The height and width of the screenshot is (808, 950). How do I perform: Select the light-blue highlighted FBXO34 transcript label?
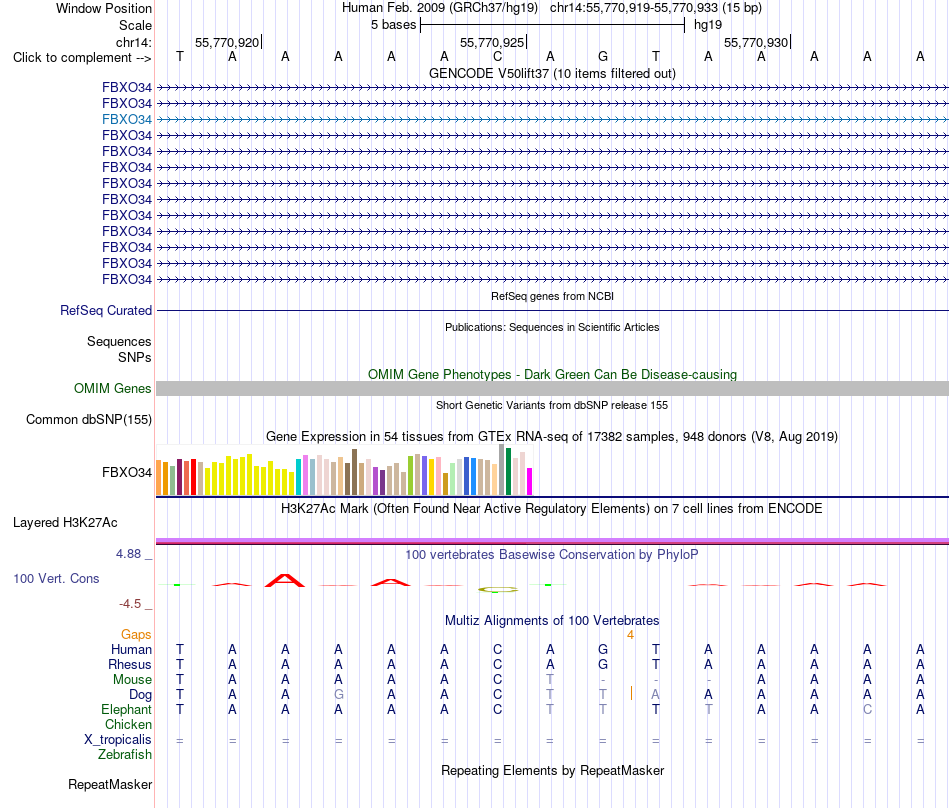tap(127, 119)
